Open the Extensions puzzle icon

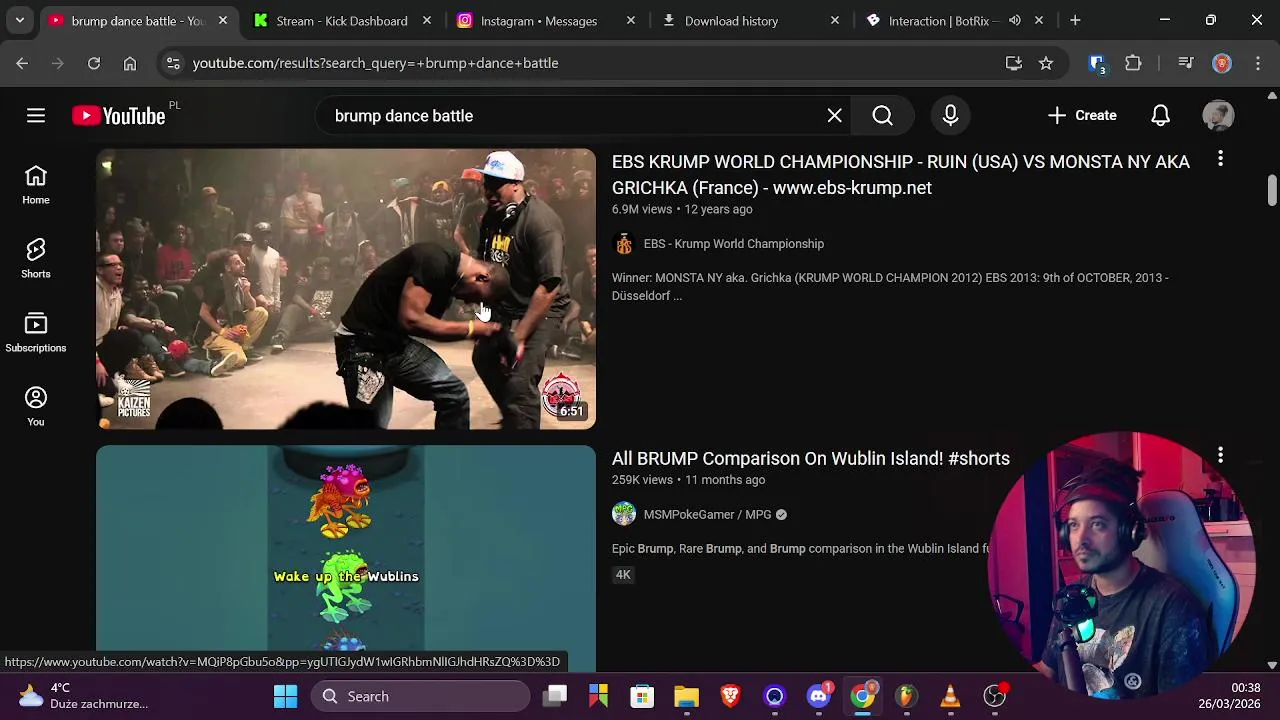(1133, 63)
